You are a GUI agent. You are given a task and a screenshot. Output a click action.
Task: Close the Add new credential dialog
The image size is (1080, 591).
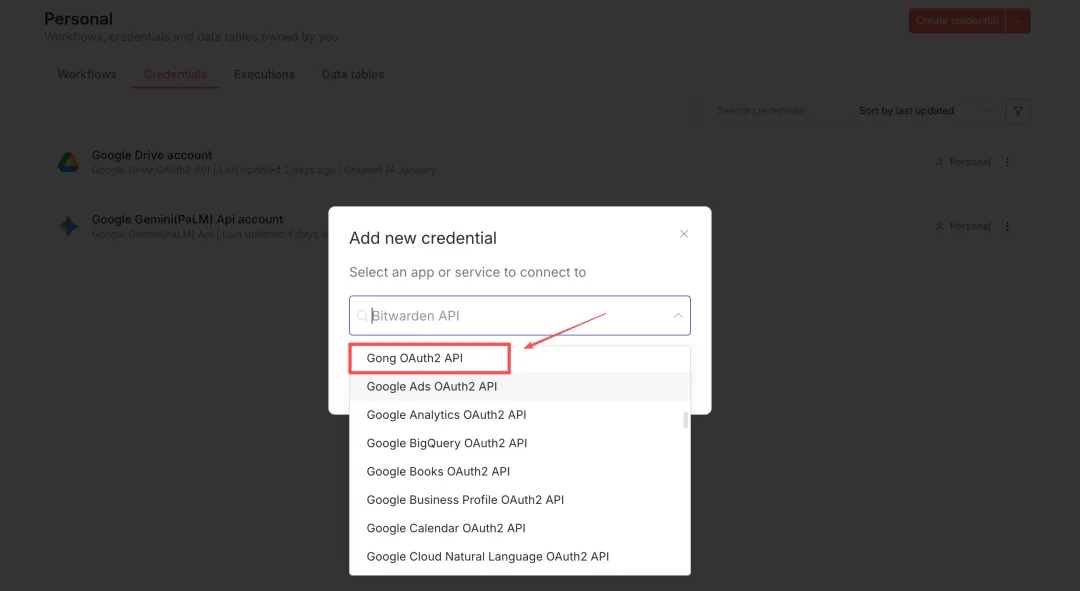(684, 234)
